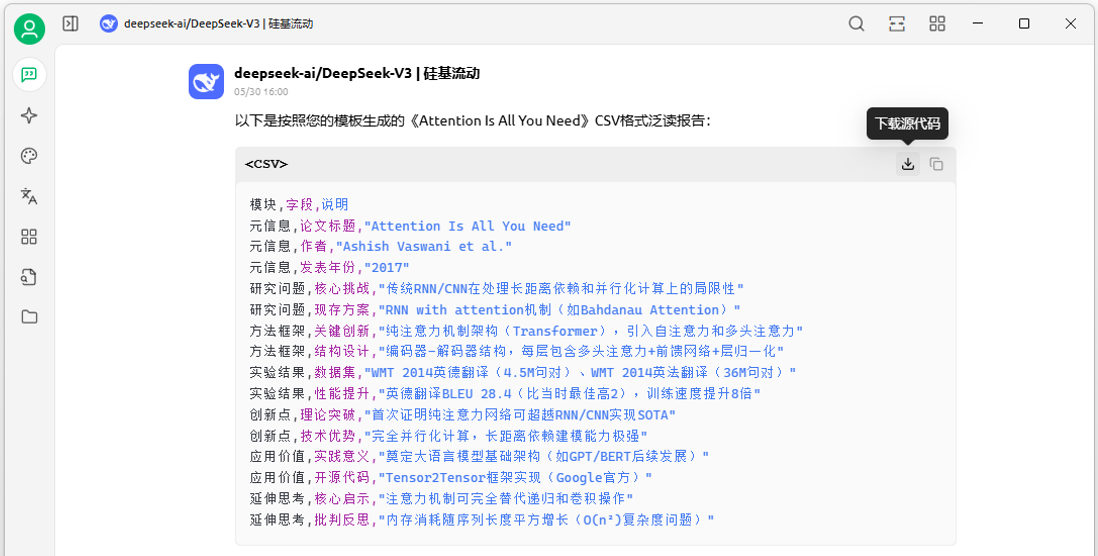
Task: Open the mini apps grid sidebar icon
Action: [x=29, y=237]
